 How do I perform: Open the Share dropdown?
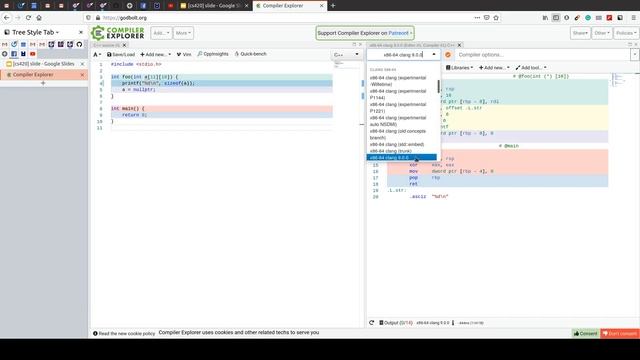coord(580,33)
